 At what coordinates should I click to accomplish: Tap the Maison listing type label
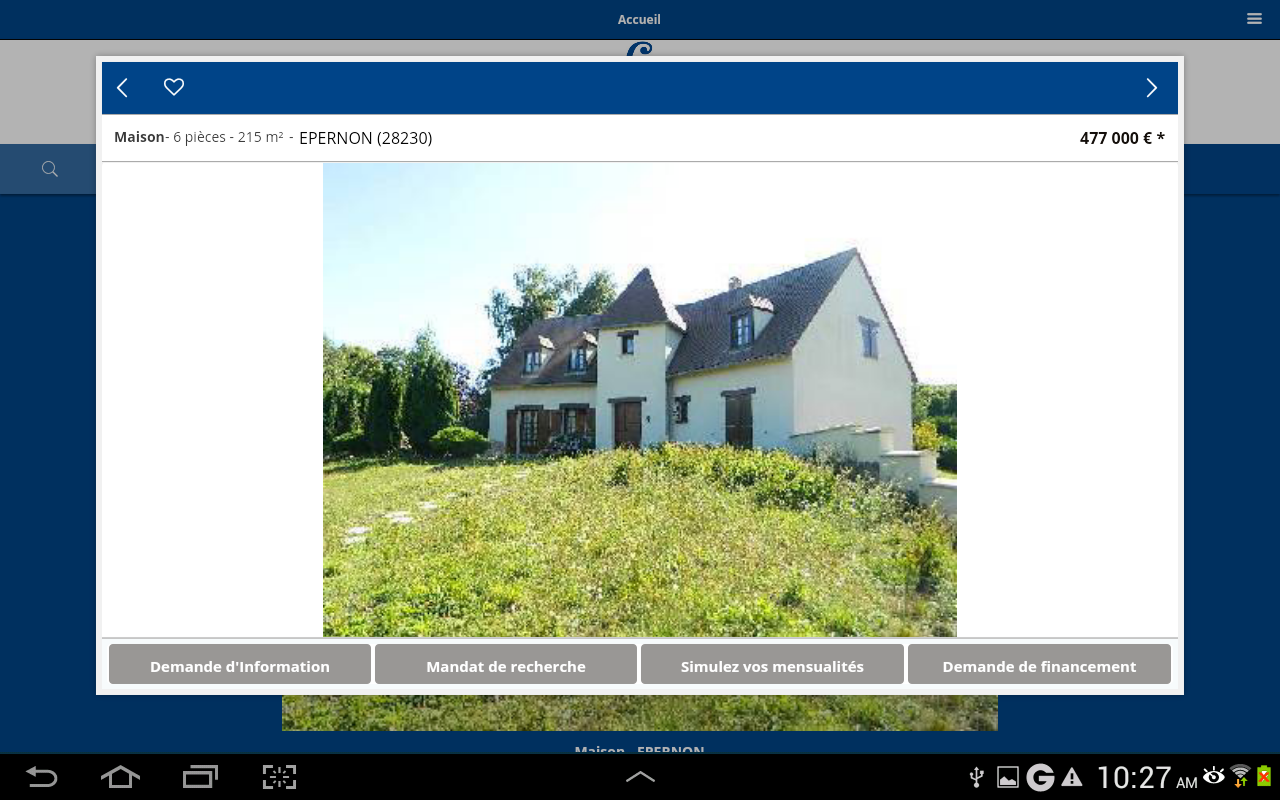[x=139, y=137]
